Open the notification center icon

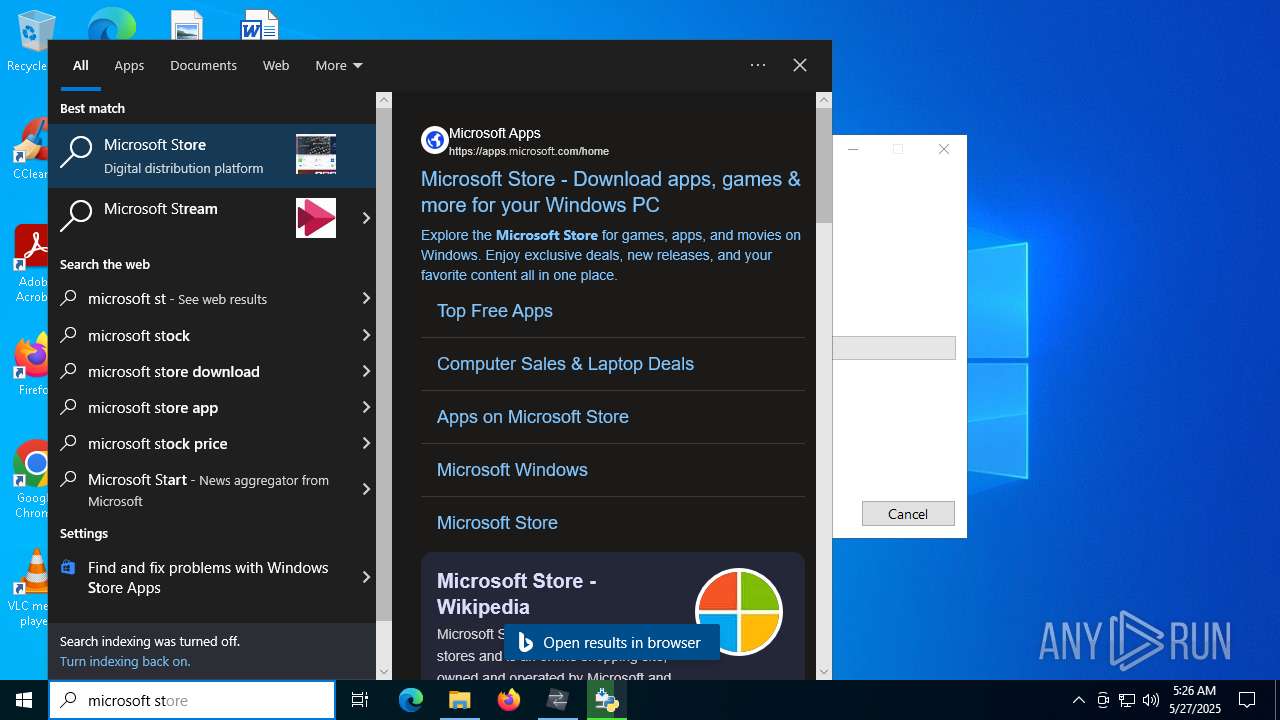[x=1247, y=700]
